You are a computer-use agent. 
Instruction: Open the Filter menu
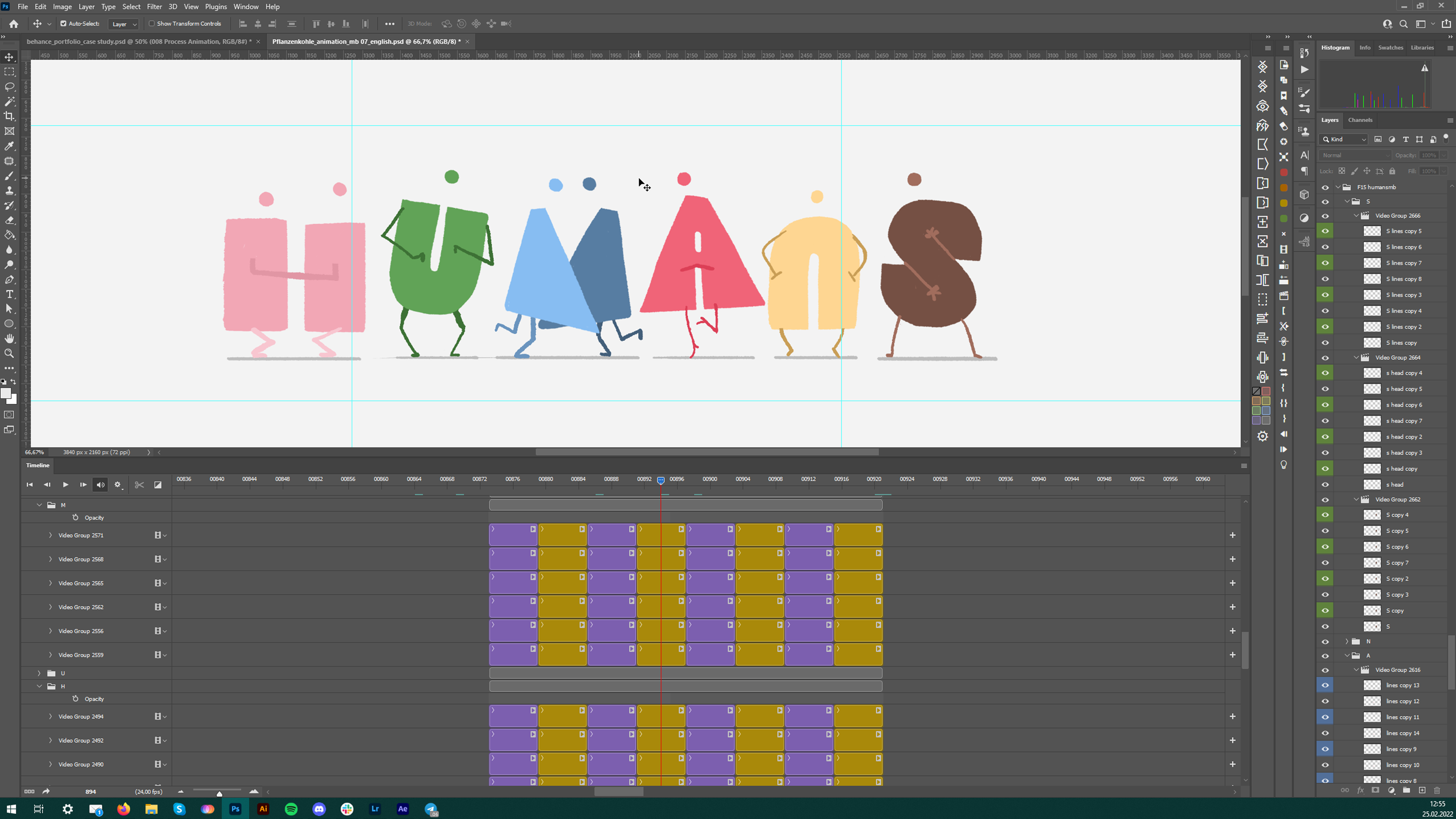(x=154, y=7)
